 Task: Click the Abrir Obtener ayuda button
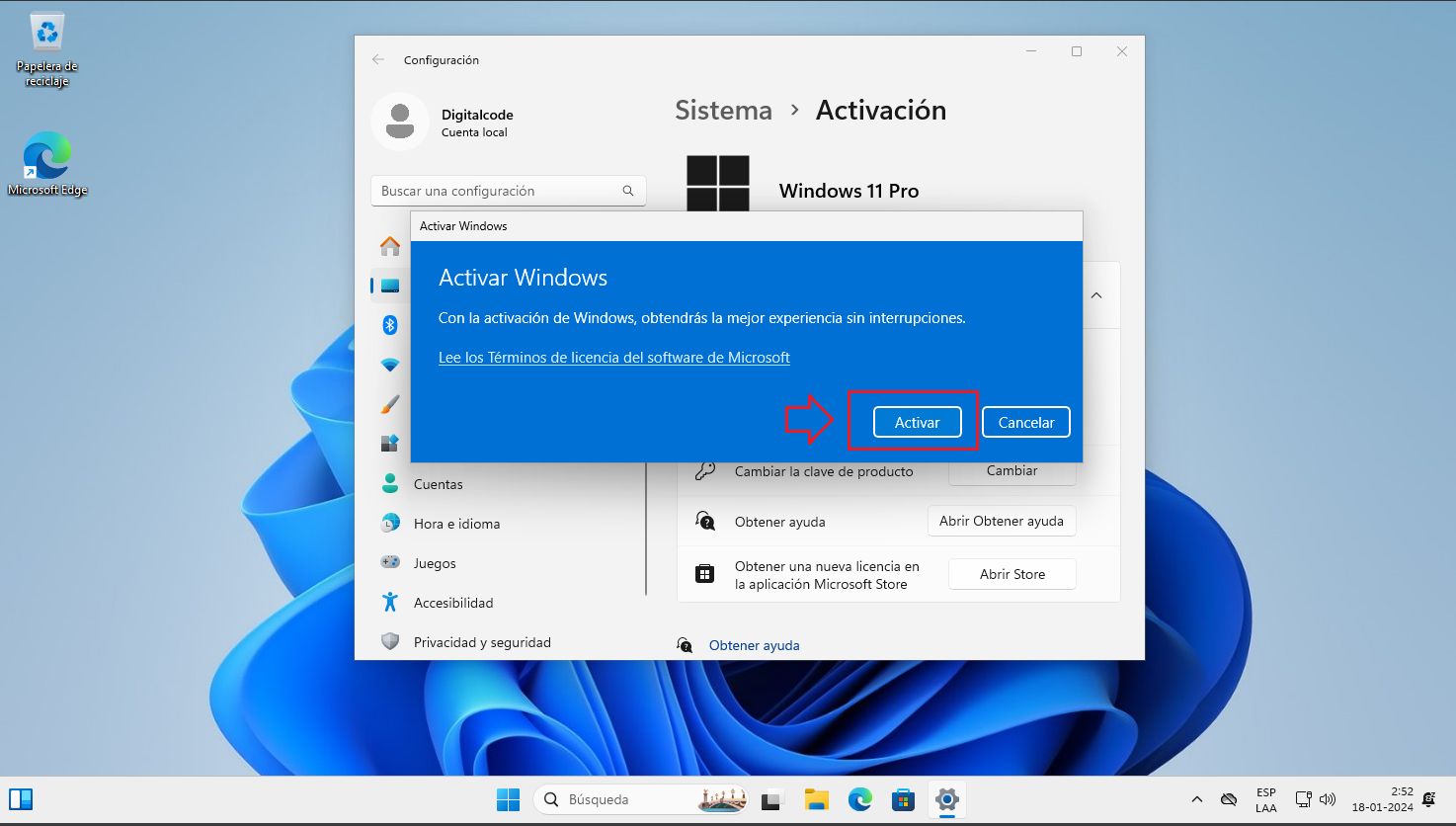pyautogui.click(x=1001, y=521)
